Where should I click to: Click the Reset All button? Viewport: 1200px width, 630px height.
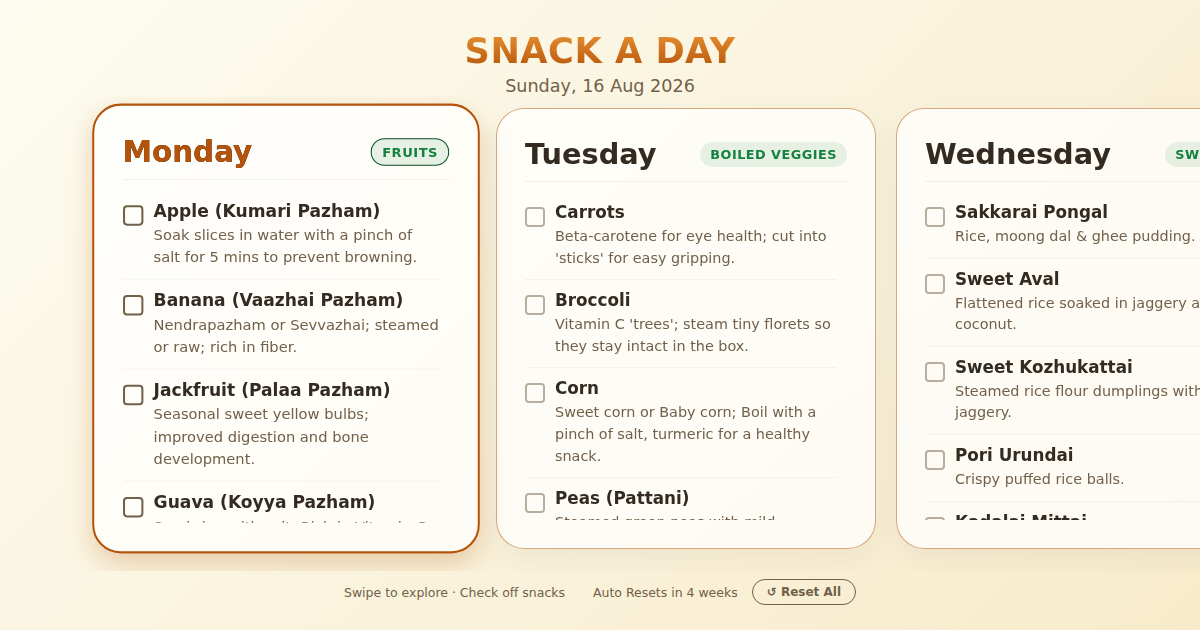click(x=804, y=592)
